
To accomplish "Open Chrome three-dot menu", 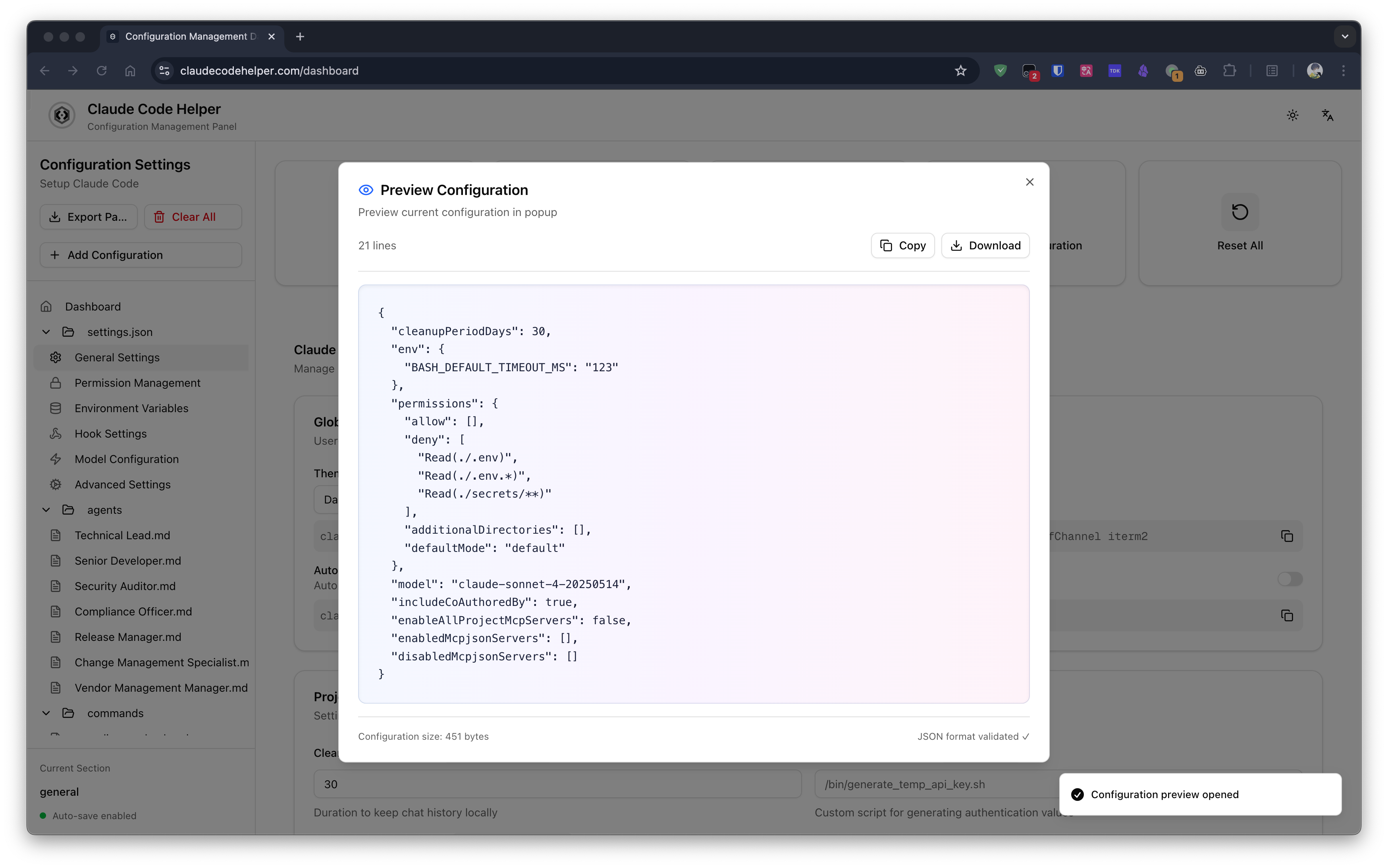I will (1343, 71).
